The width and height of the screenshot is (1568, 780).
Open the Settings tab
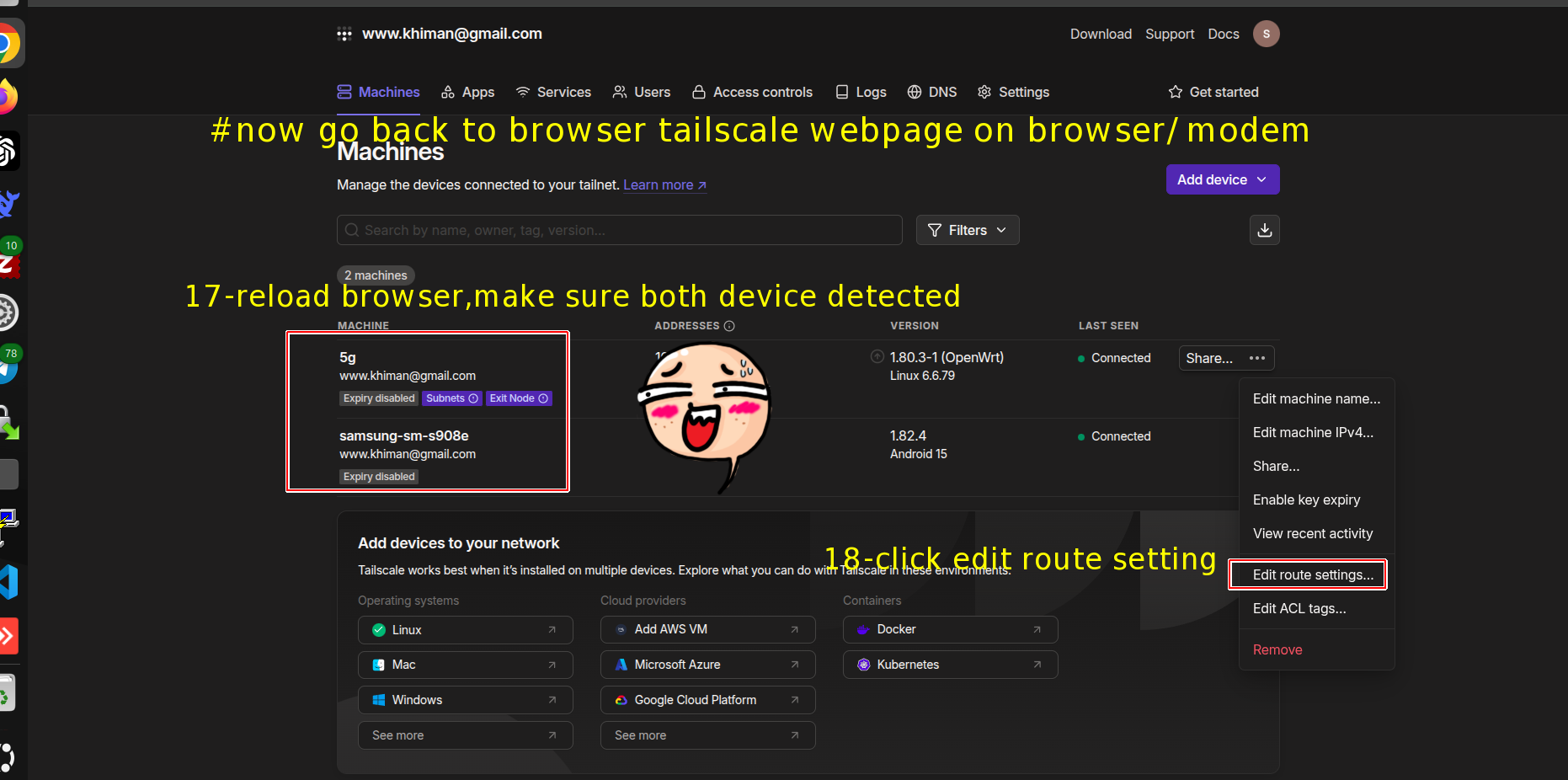(1013, 92)
